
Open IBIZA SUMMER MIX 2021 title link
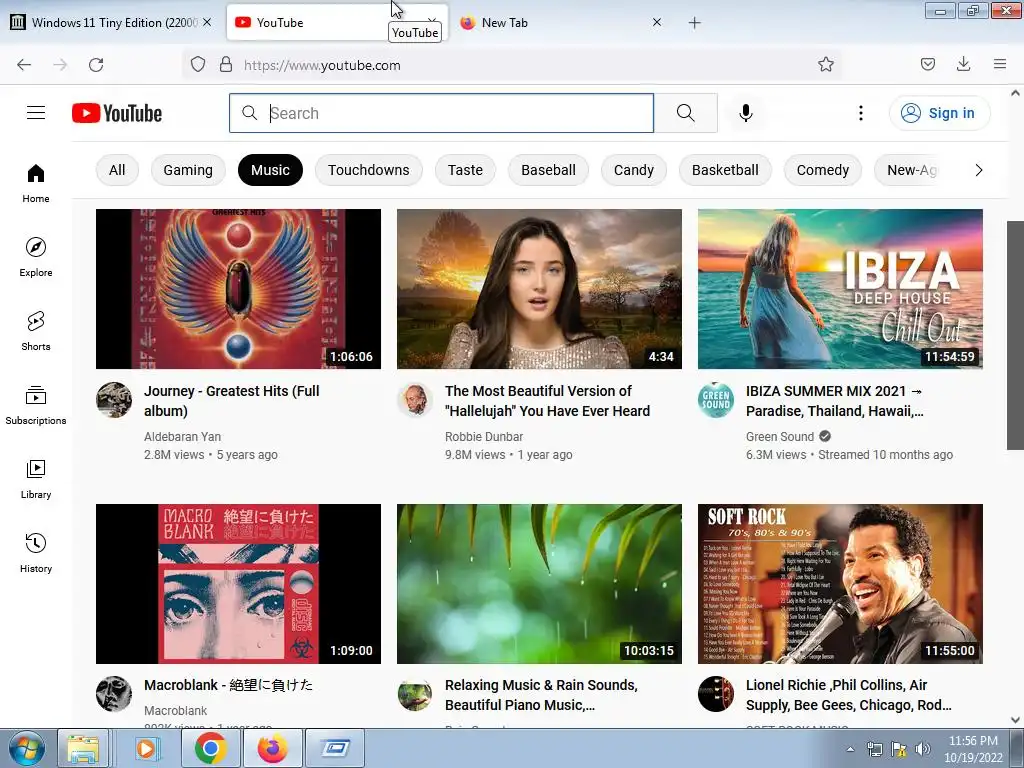pos(835,401)
